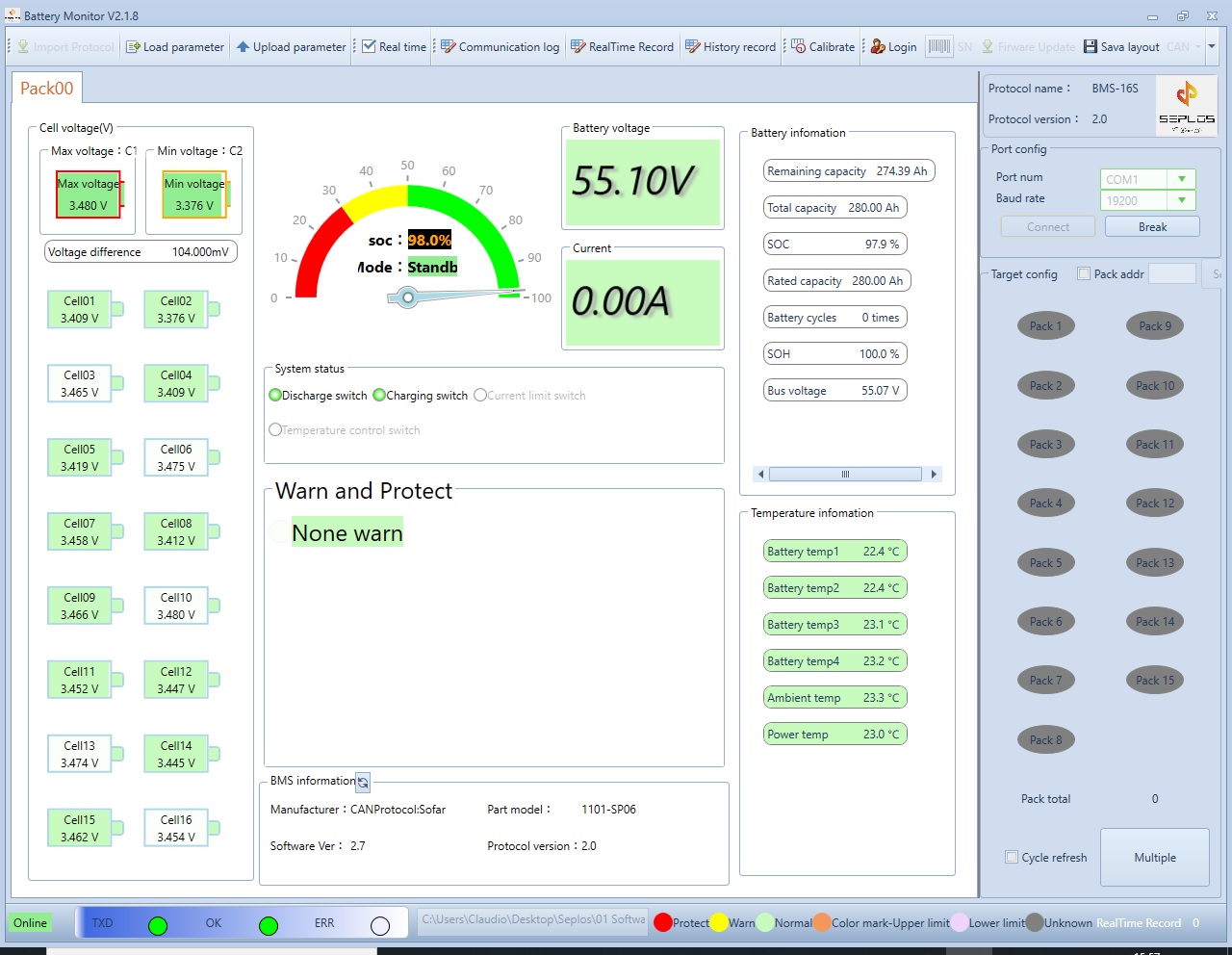
Task: Select Pack 8 button
Action: (x=1046, y=739)
